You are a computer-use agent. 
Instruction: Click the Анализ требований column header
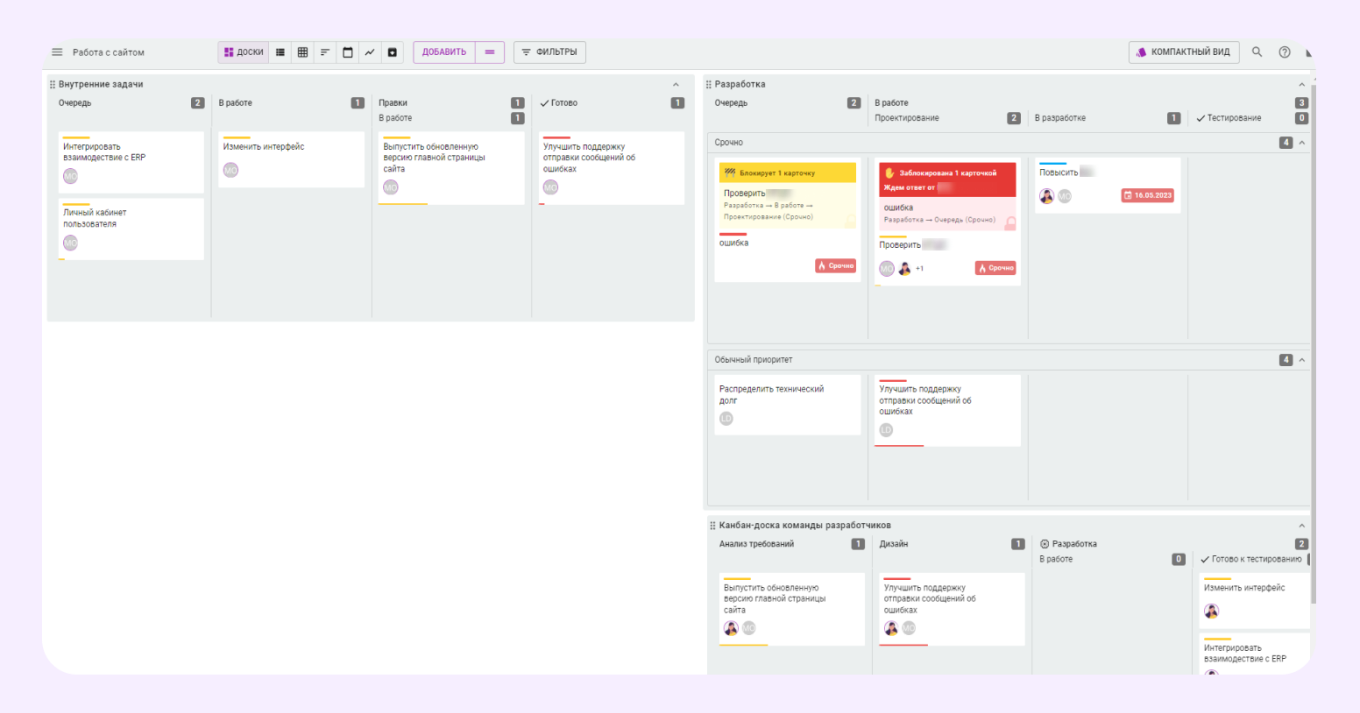pos(757,544)
